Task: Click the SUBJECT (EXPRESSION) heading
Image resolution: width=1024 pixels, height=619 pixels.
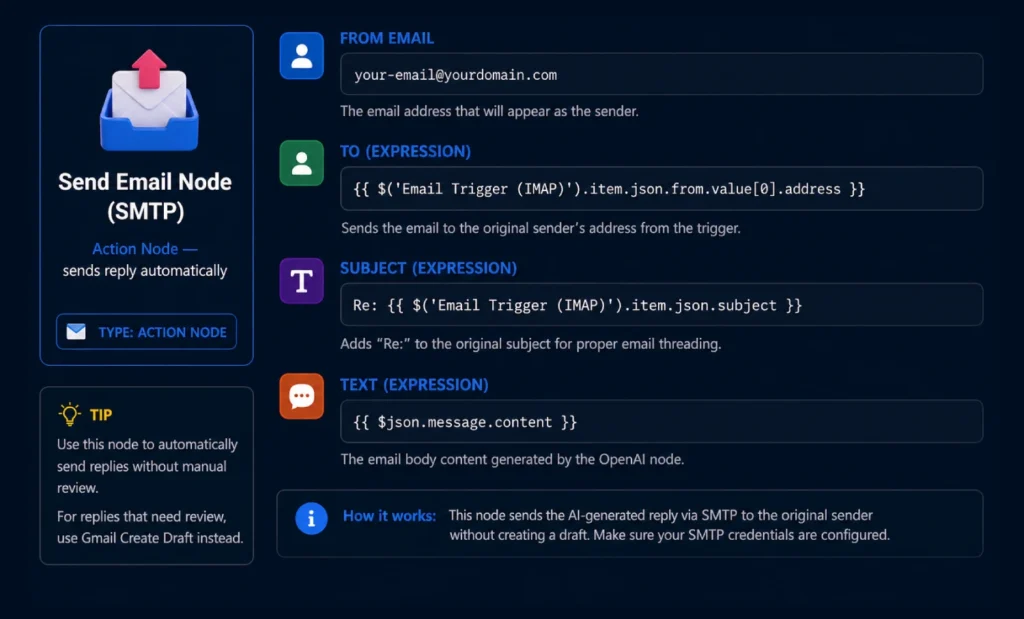Action: [x=428, y=268]
